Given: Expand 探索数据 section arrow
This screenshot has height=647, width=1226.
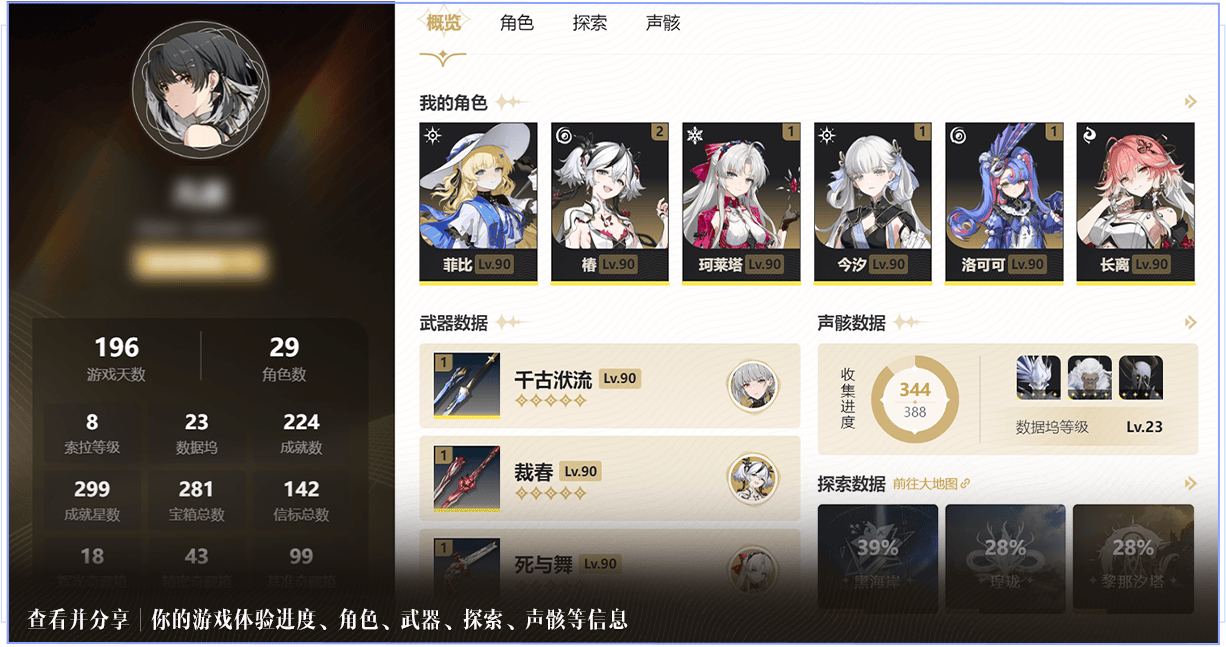Looking at the screenshot, I should (1190, 484).
